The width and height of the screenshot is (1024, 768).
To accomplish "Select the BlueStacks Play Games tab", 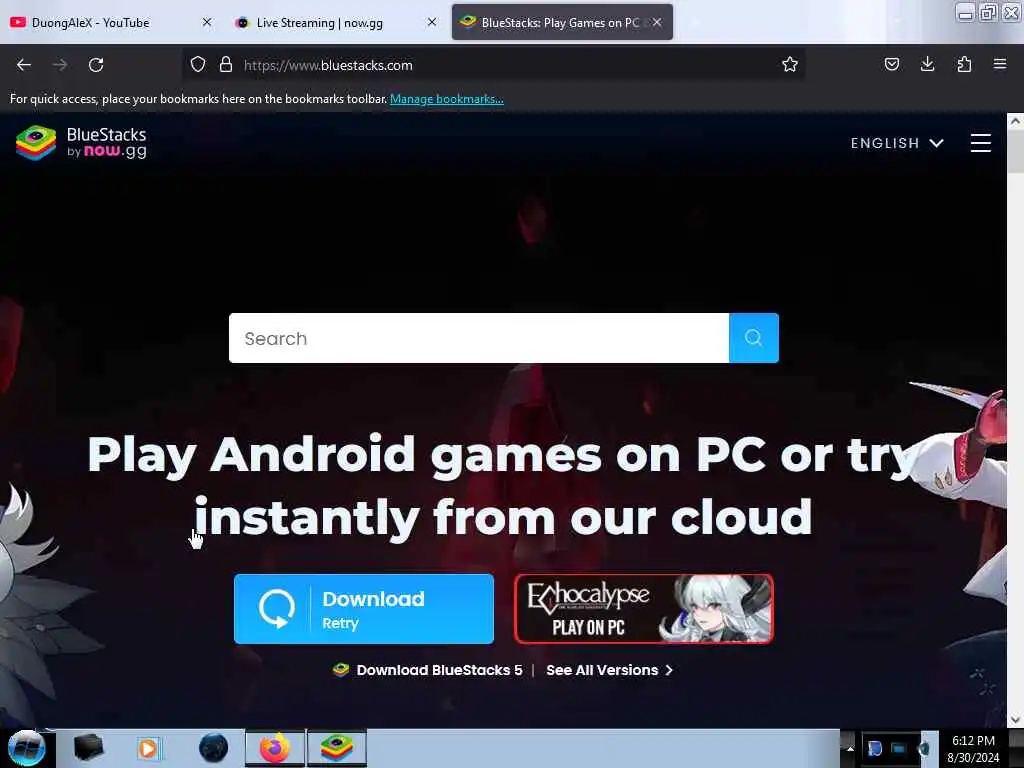I will click(562, 22).
